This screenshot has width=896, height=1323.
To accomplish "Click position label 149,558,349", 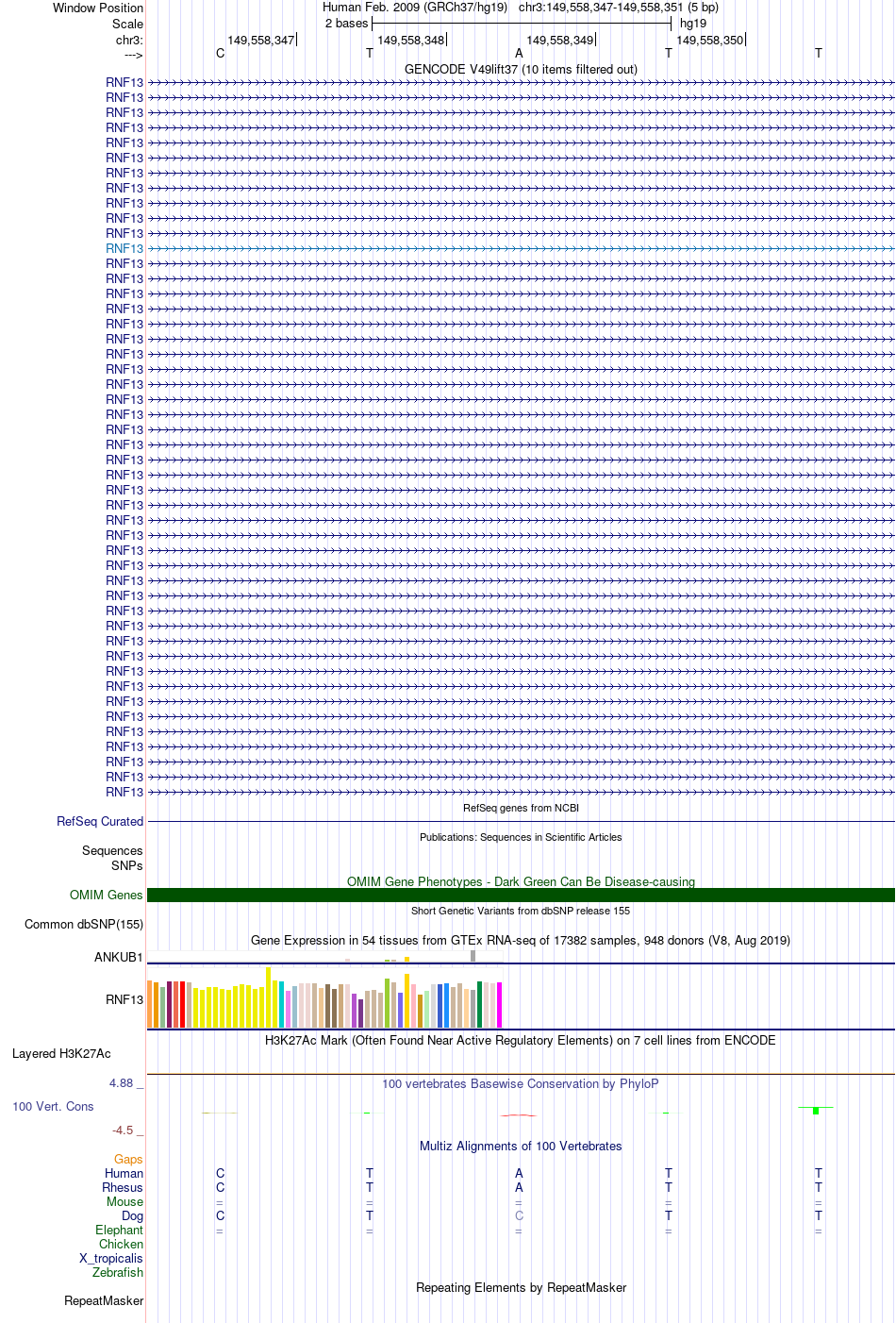I will [560, 41].
